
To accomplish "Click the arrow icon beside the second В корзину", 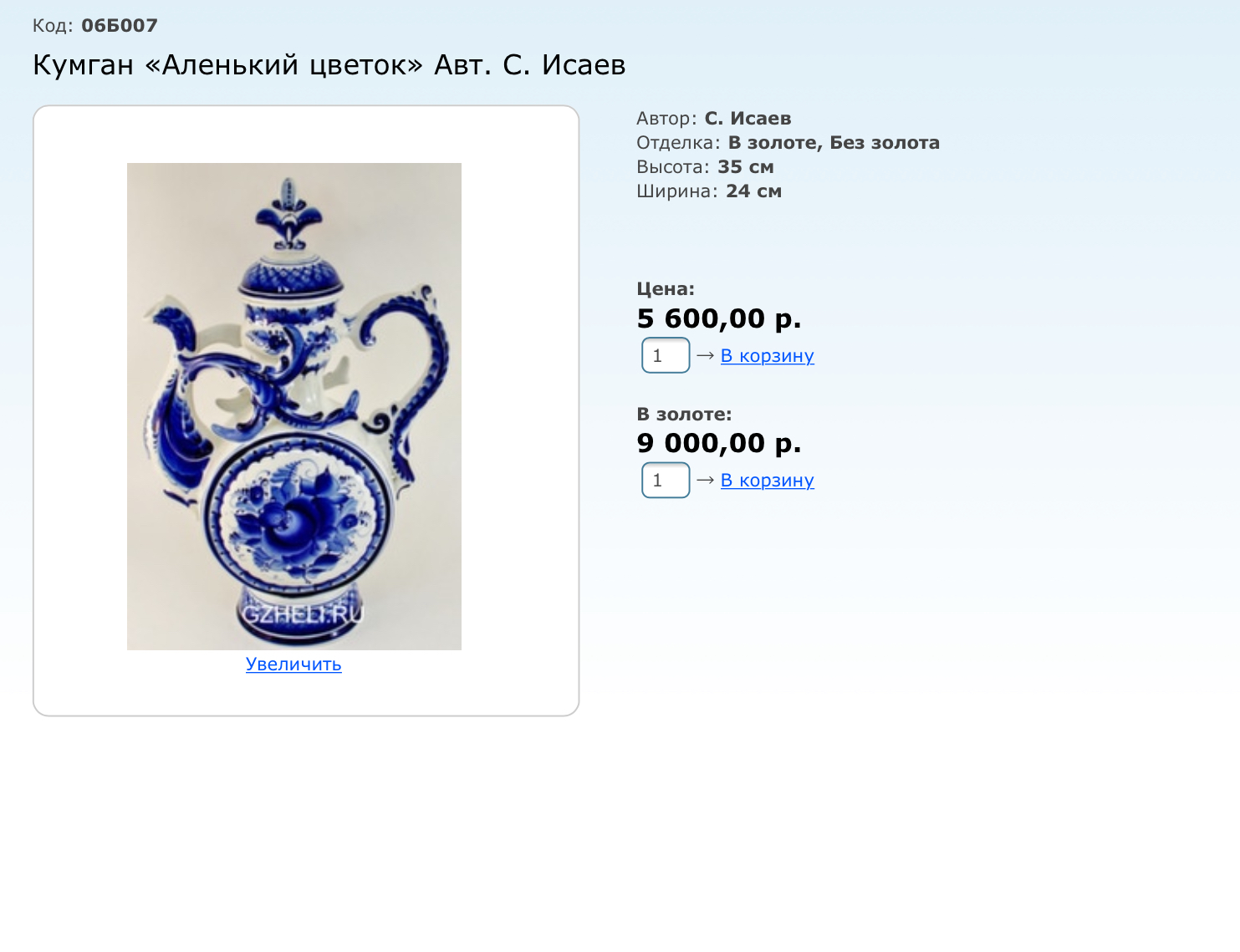I will (706, 480).
